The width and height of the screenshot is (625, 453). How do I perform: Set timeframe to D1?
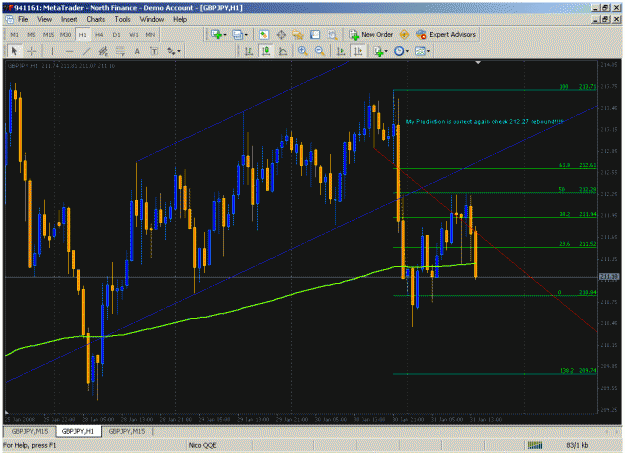click(116, 35)
